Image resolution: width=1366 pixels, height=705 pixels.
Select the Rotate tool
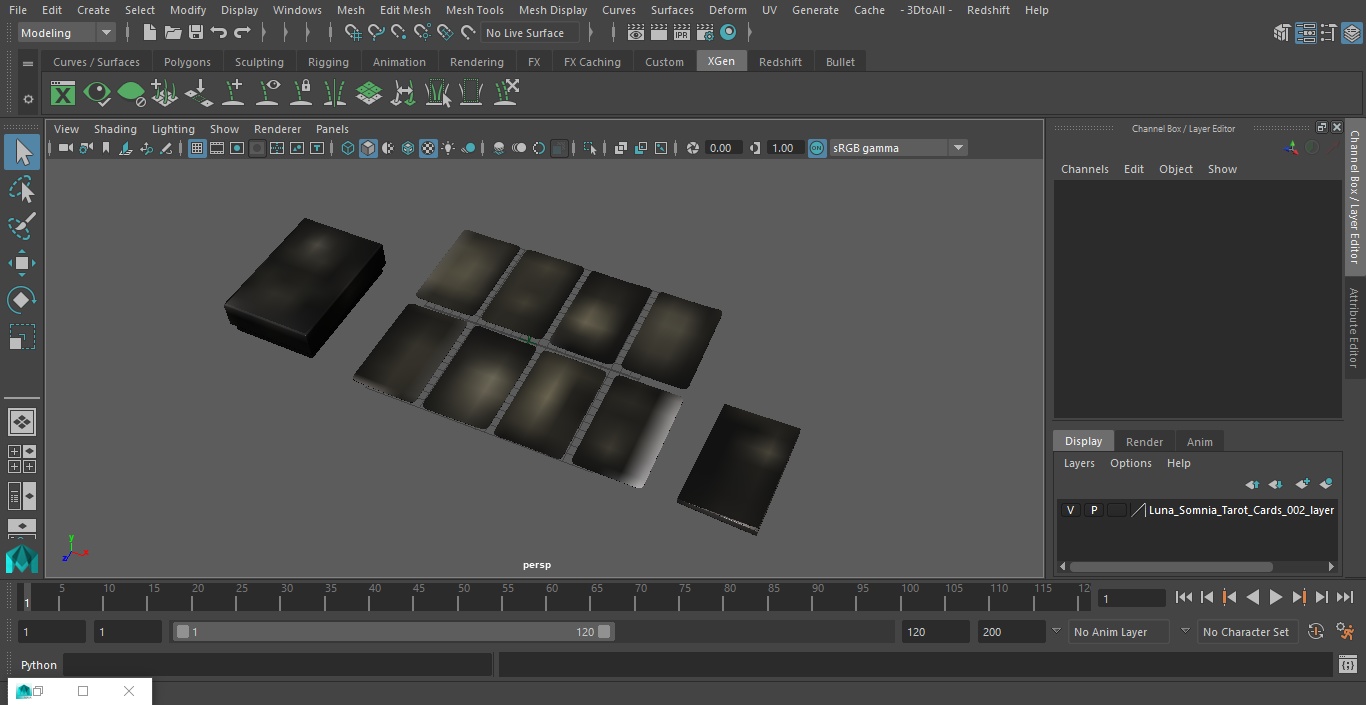21,300
